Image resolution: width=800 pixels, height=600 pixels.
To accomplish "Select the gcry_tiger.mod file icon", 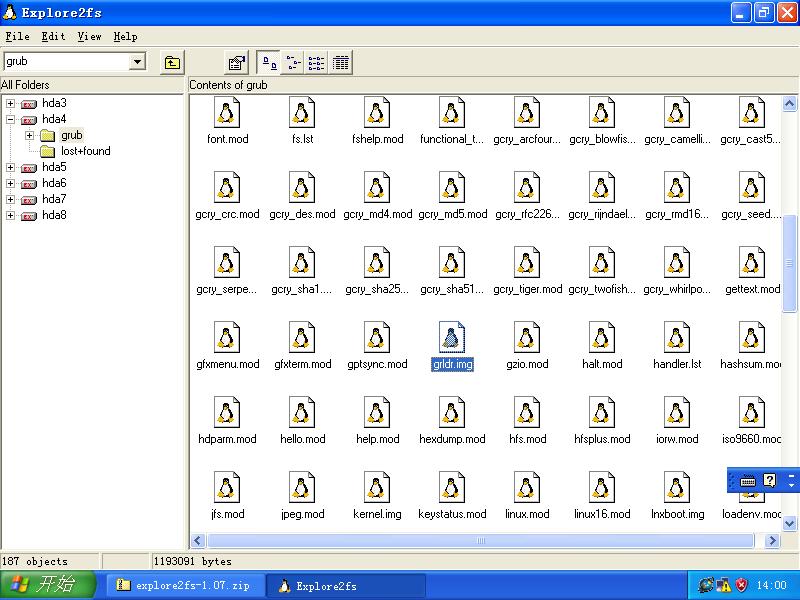I will pyautogui.click(x=527, y=262).
